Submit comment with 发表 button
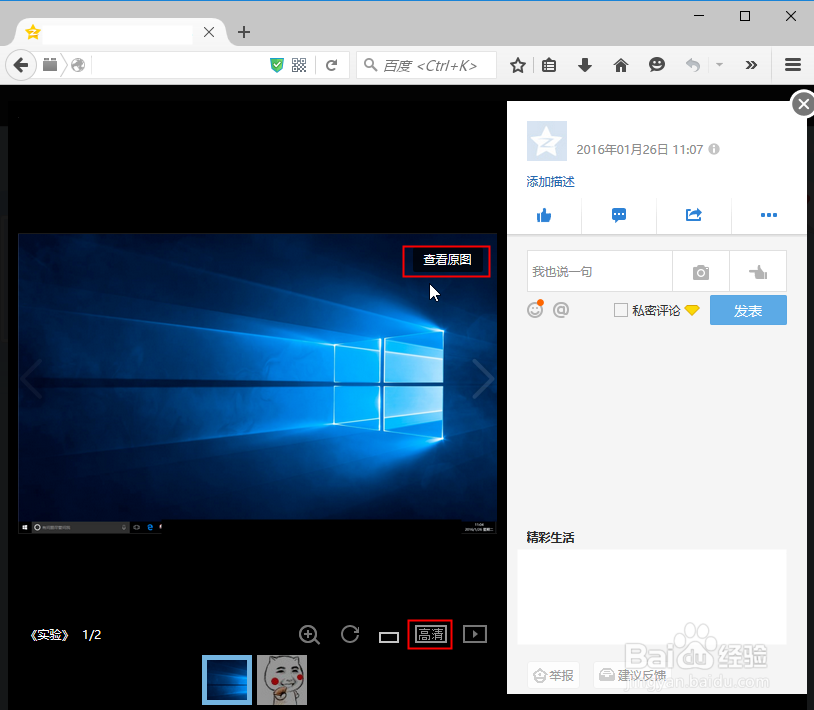814x710 pixels. [748, 310]
